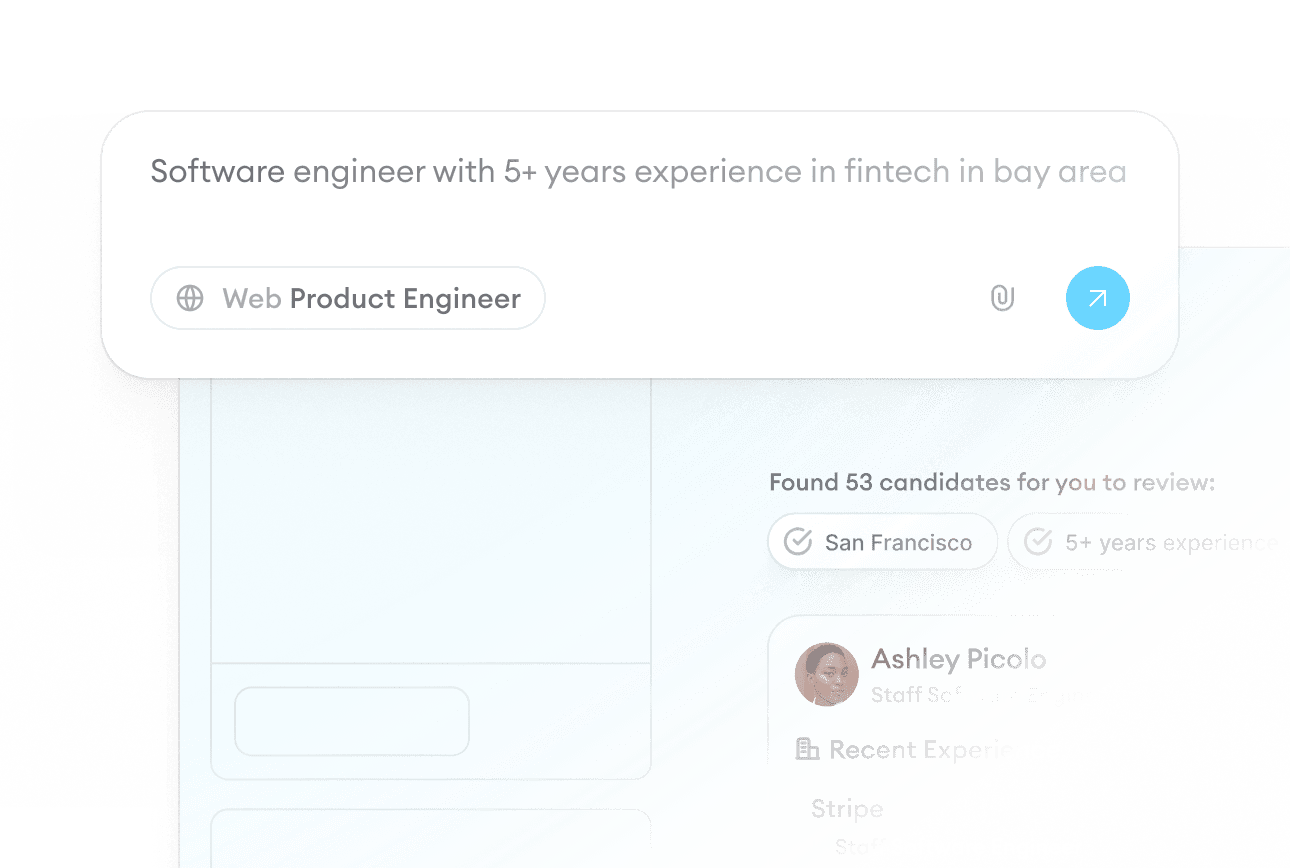Click the paperclip attachment icon
This screenshot has height=868, width=1290.
(x=1003, y=298)
